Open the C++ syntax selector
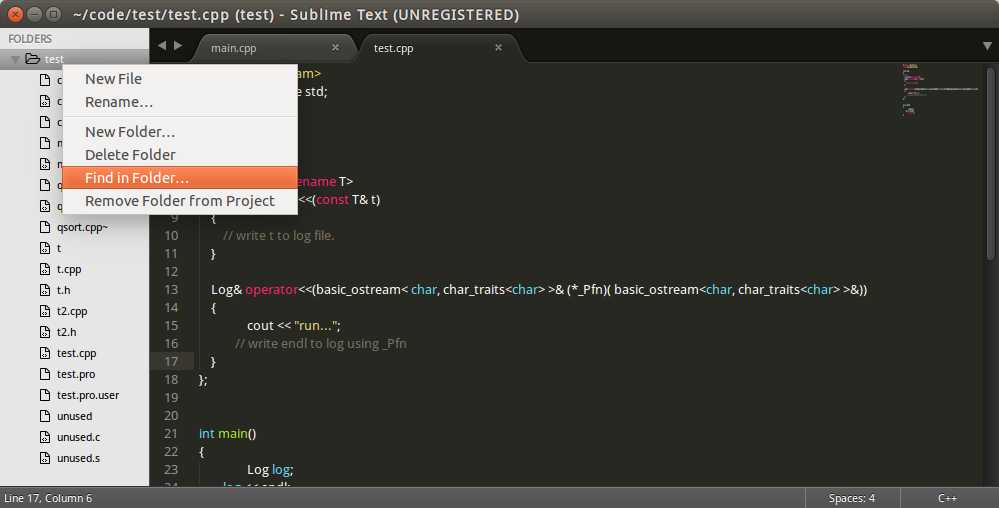Image resolution: width=999 pixels, height=508 pixels. (x=947, y=498)
